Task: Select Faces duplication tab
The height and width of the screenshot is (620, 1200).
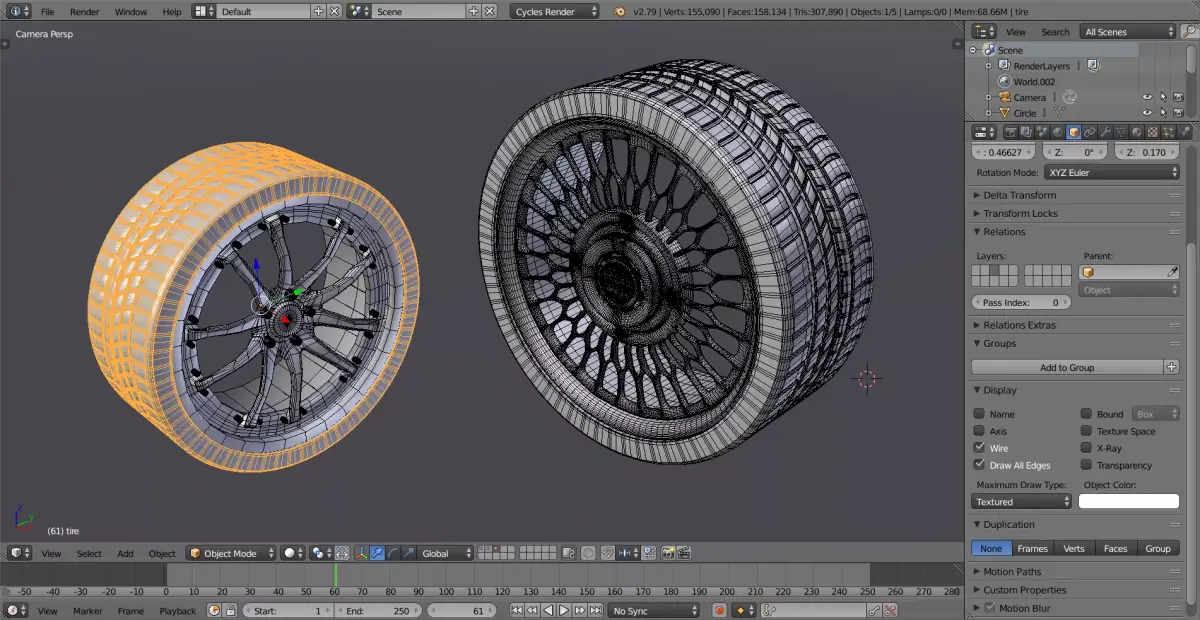Action: (1115, 548)
